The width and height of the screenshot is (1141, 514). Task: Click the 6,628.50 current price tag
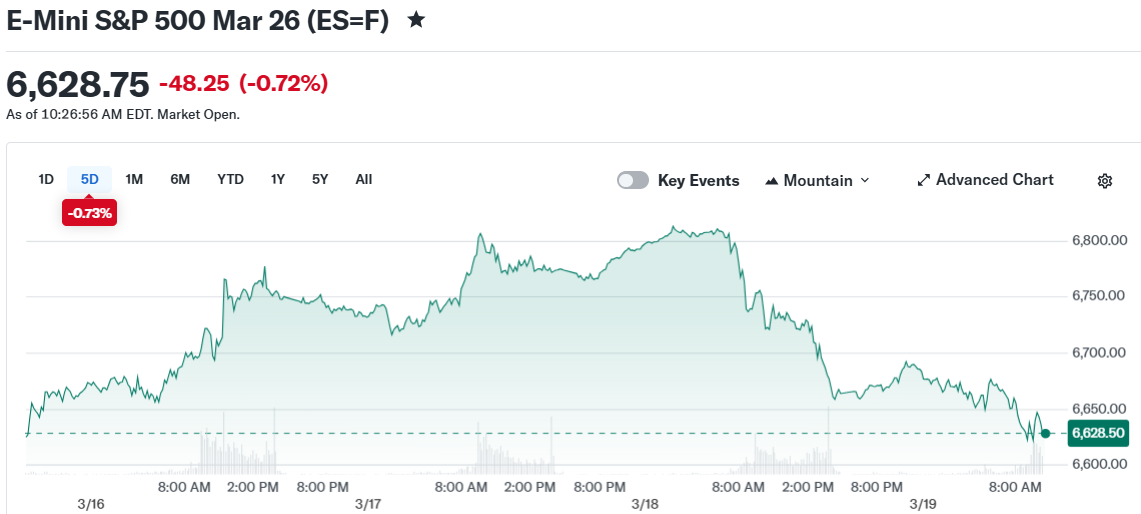tap(1098, 433)
